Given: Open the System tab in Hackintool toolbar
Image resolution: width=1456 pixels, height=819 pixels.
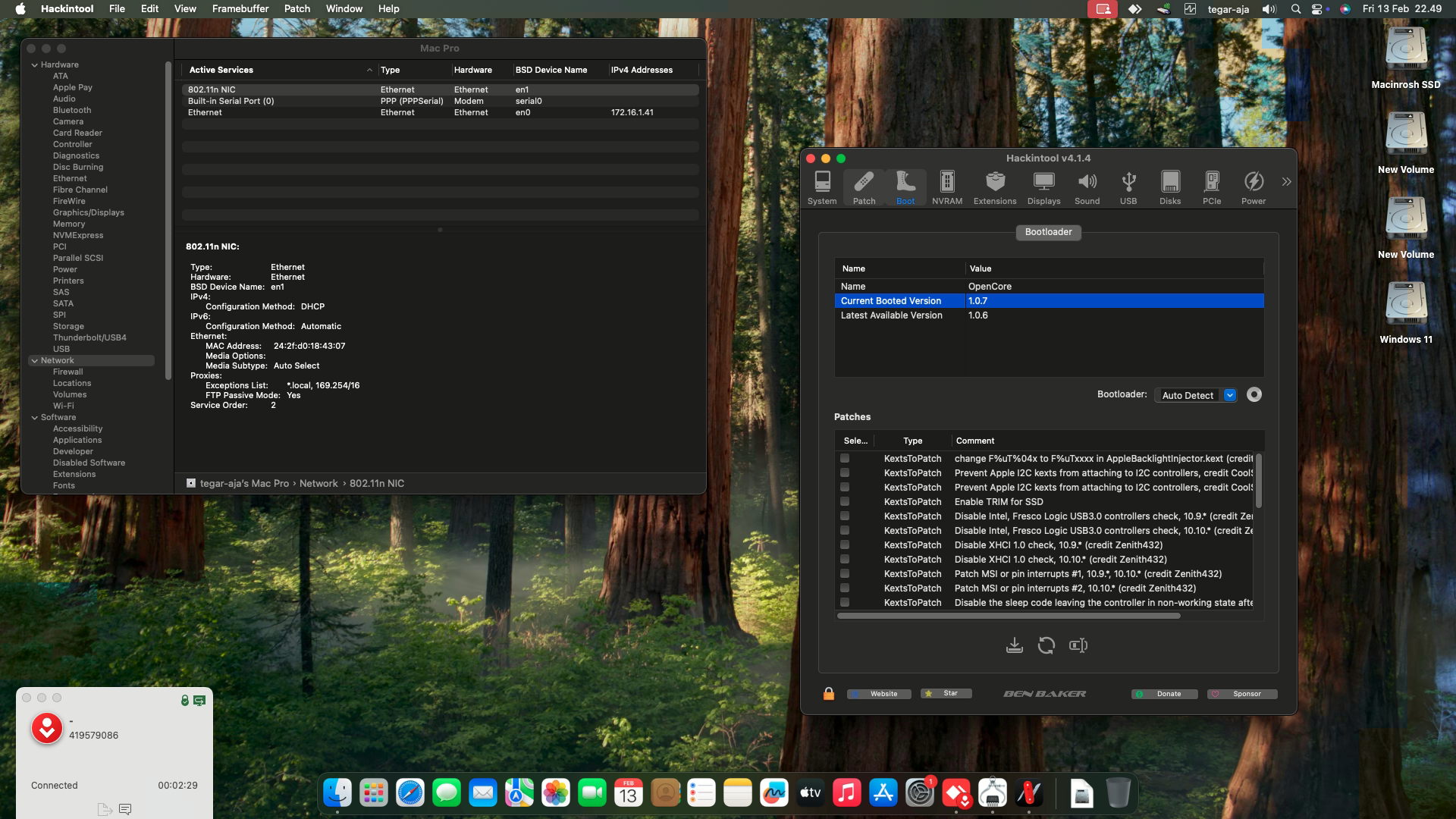Looking at the screenshot, I should coord(822,187).
